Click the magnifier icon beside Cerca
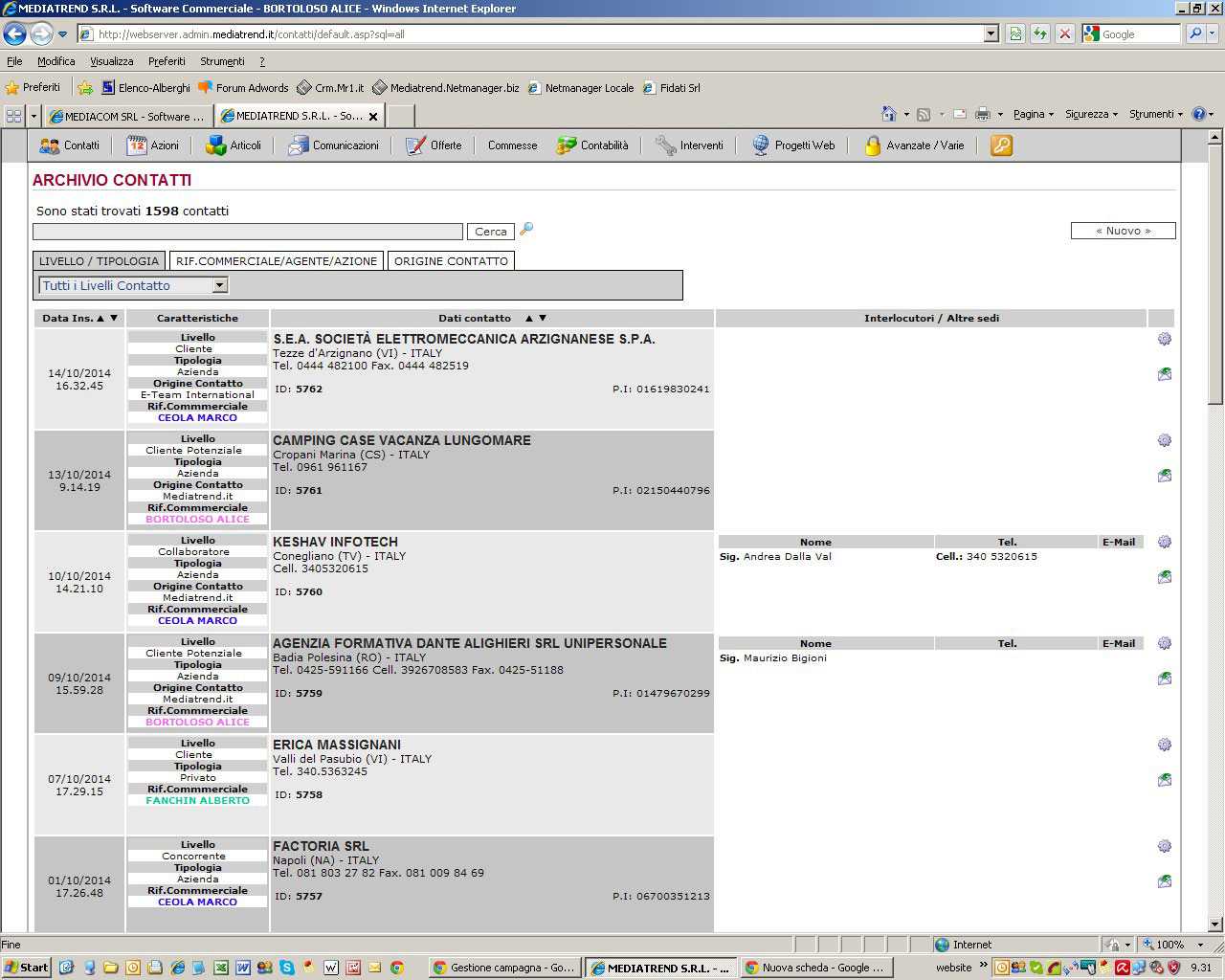 click(526, 230)
